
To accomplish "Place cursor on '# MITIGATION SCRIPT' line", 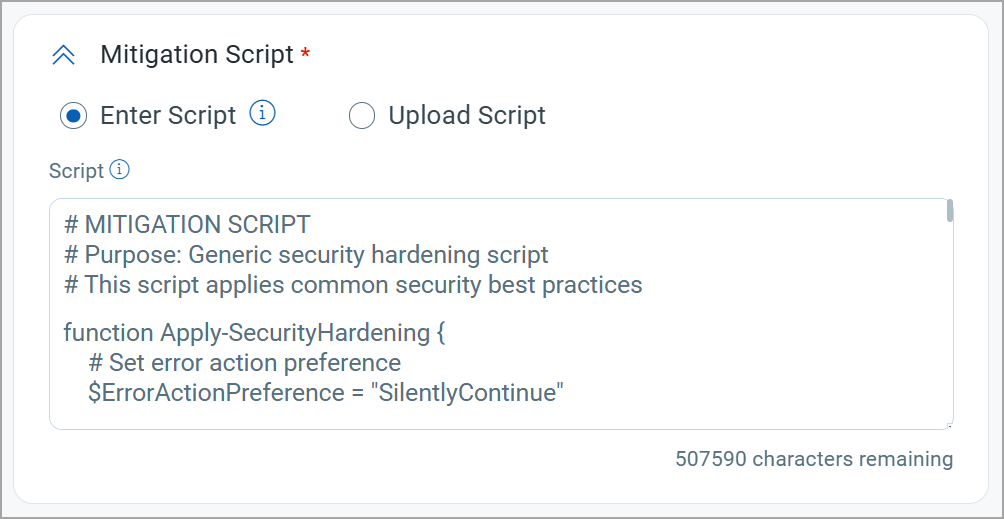I will click(188, 225).
